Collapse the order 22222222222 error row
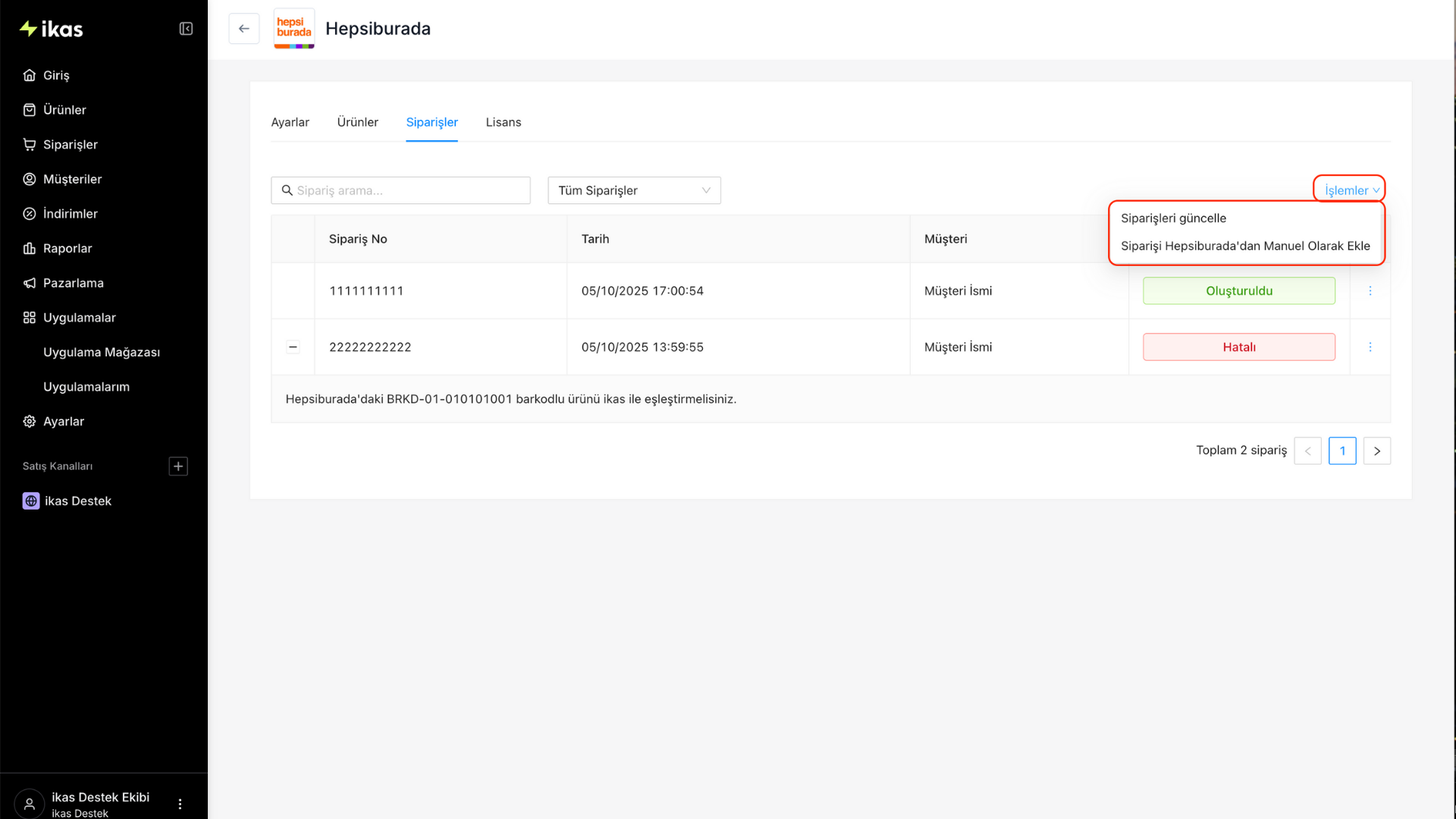This screenshot has height=819, width=1456. coord(293,347)
